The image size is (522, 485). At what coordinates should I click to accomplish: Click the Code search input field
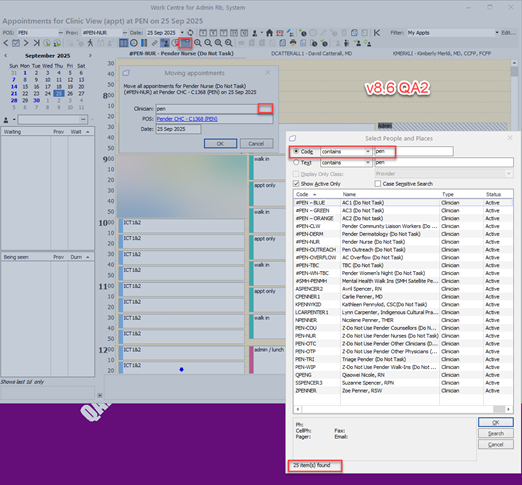[x=414, y=151]
